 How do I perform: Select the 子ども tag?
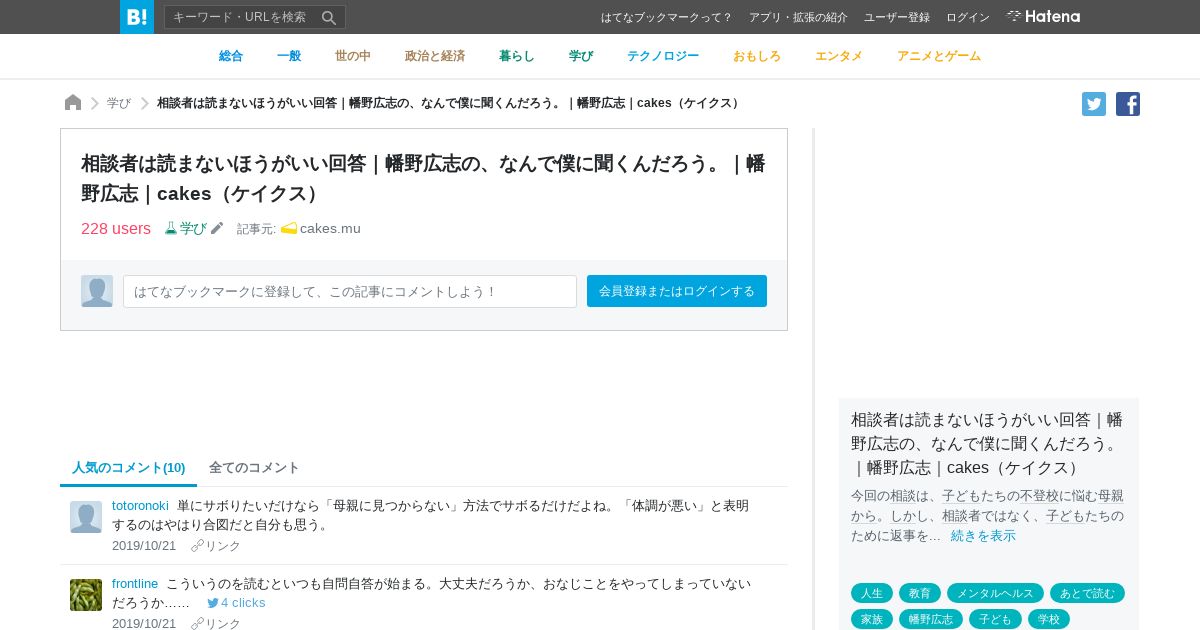[995, 619]
